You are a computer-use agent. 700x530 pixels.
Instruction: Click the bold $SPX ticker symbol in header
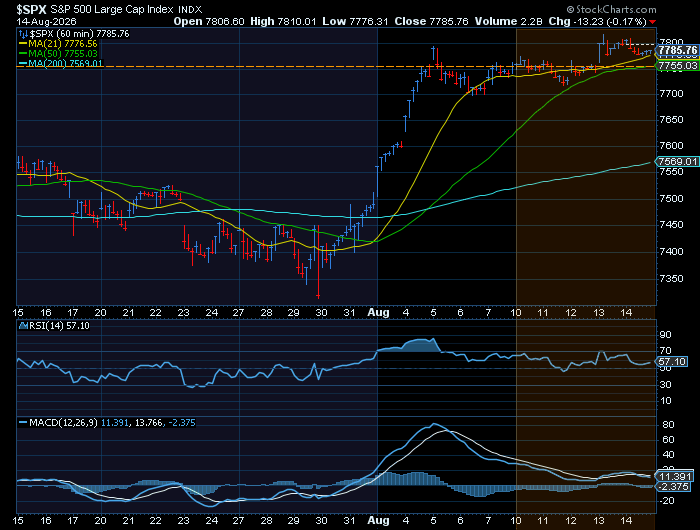(x=32, y=9)
